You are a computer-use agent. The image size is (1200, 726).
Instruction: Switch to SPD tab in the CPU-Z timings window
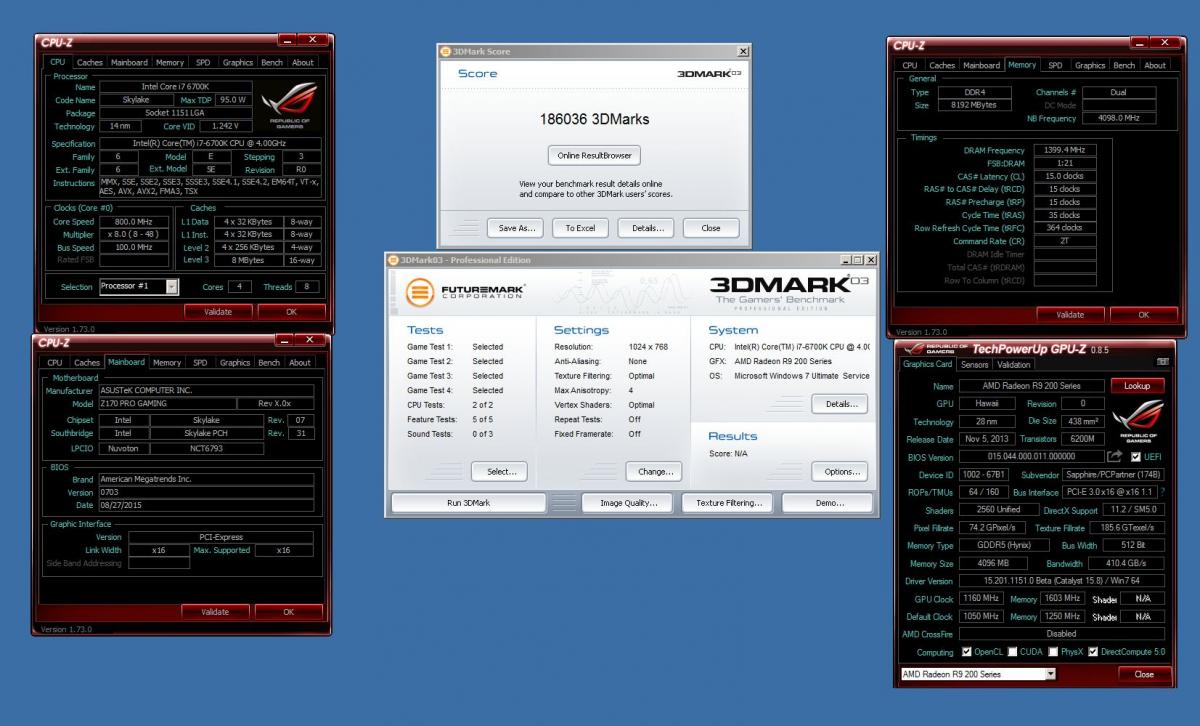pos(1055,65)
